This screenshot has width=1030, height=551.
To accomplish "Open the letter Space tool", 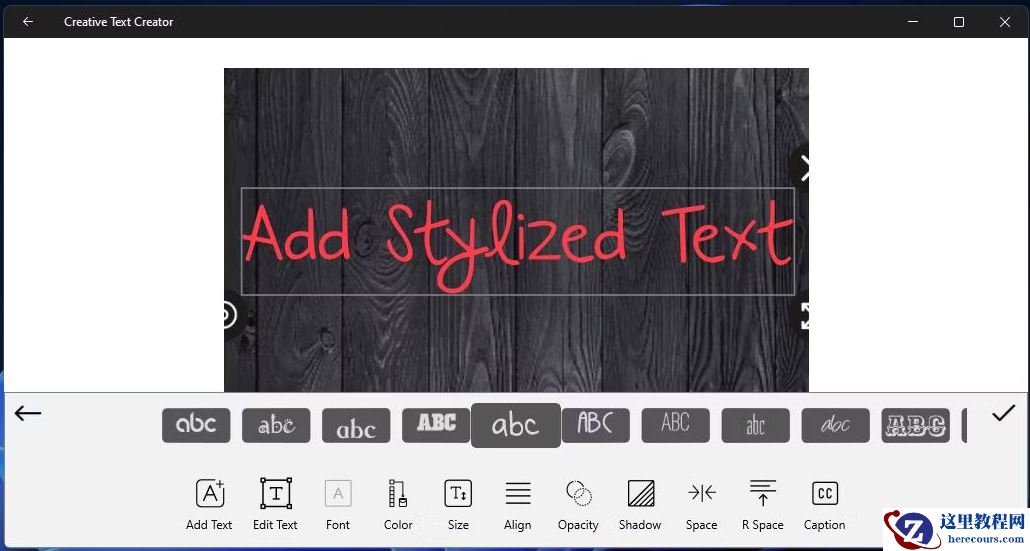I will pos(702,493).
